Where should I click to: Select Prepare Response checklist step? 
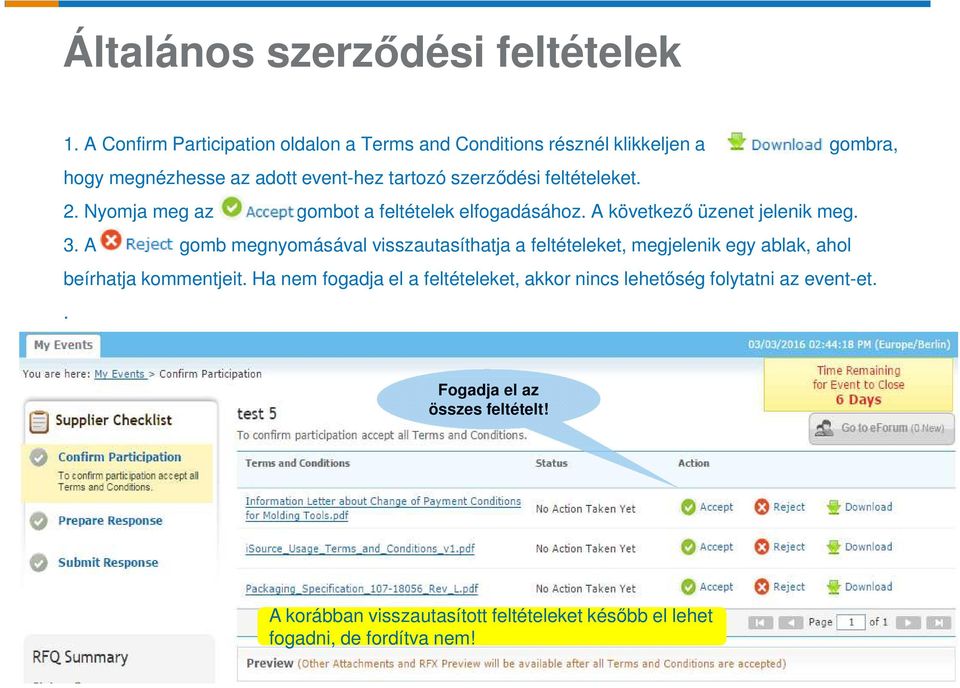pyautogui.click(x=110, y=521)
